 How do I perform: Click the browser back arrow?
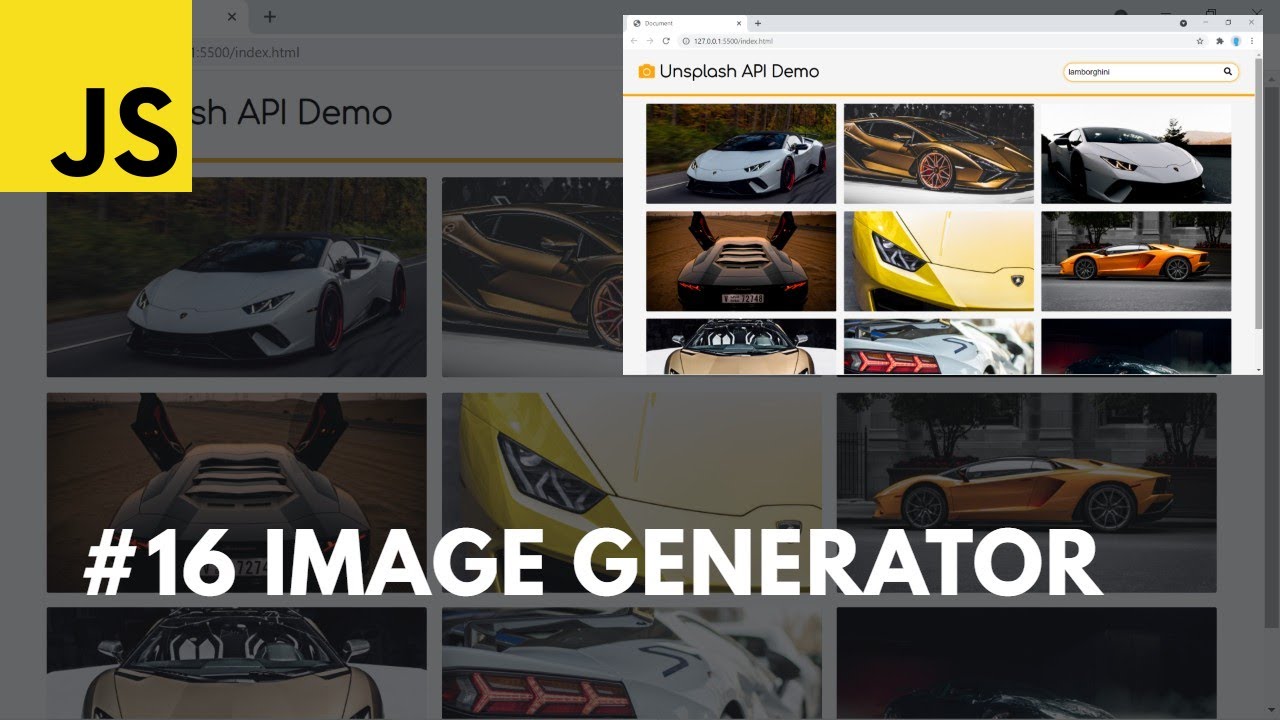tap(633, 41)
